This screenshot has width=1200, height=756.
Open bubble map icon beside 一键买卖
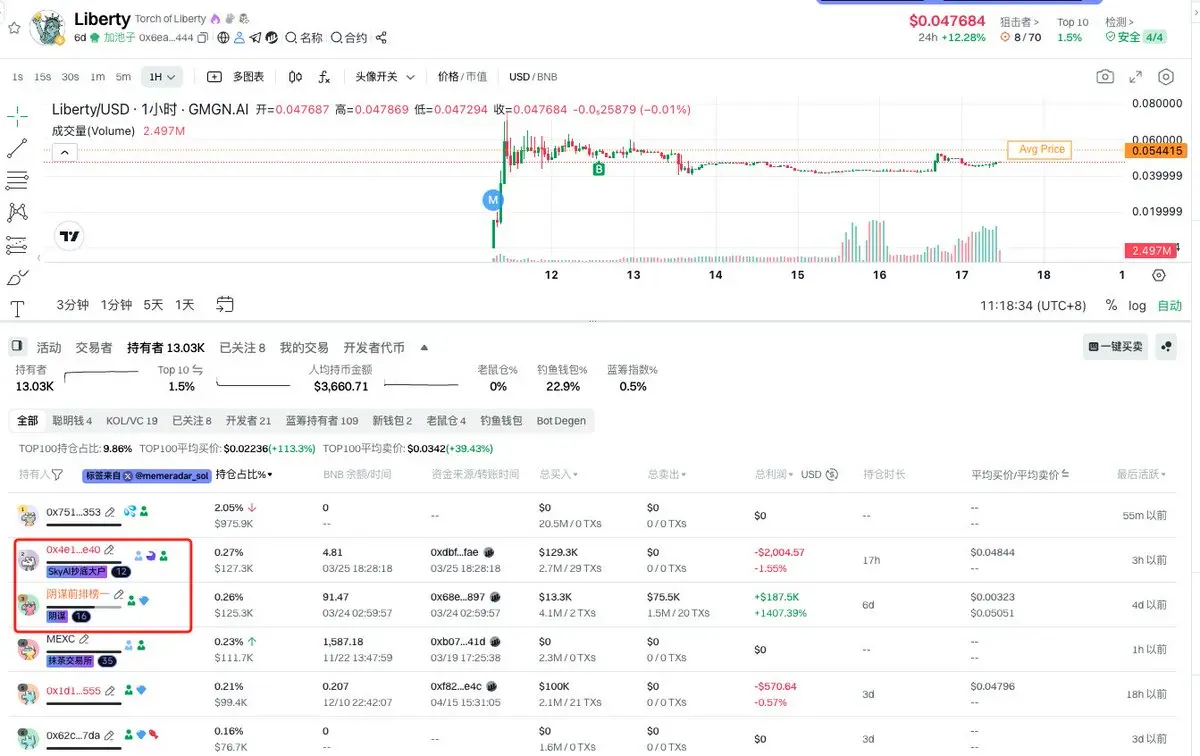coord(1166,347)
